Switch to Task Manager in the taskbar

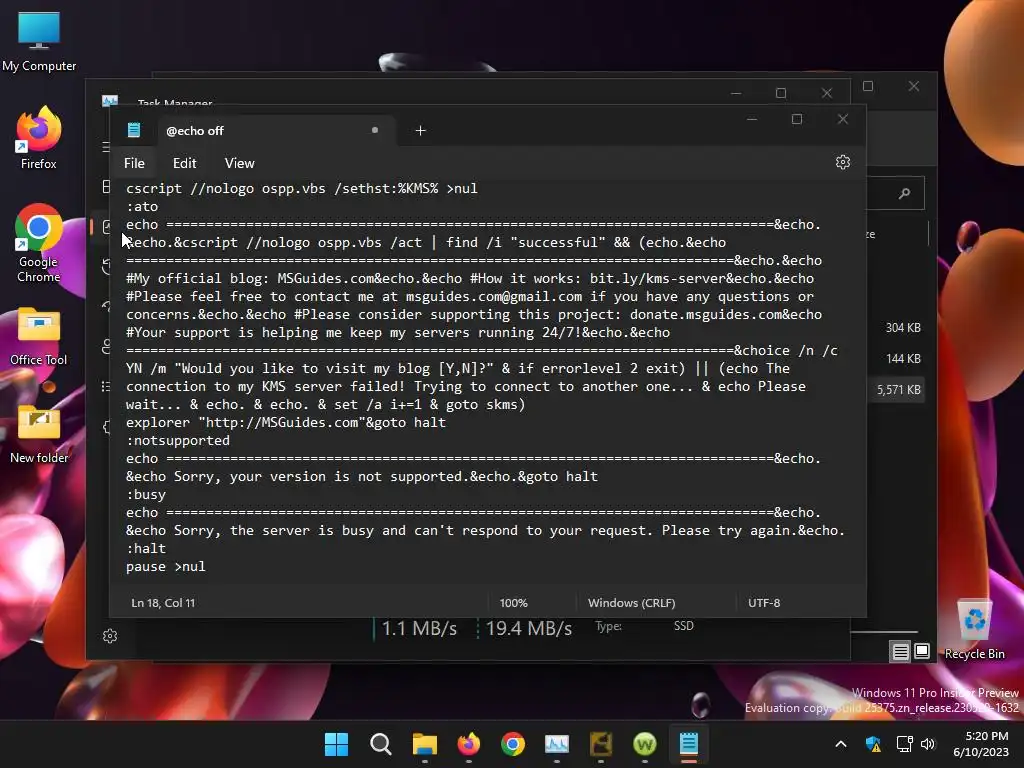click(x=556, y=744)
